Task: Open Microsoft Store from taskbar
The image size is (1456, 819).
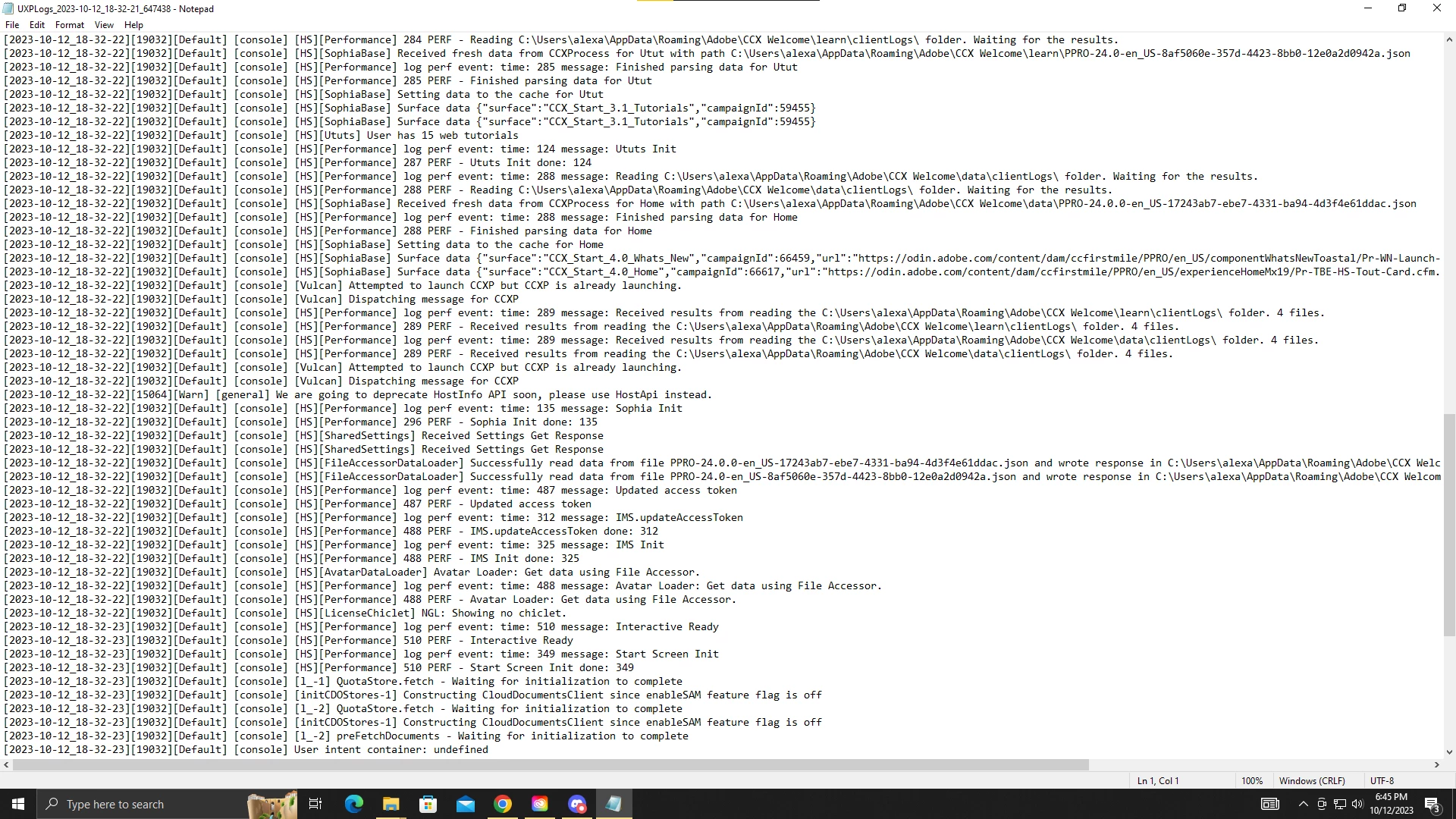Action: 428,804
